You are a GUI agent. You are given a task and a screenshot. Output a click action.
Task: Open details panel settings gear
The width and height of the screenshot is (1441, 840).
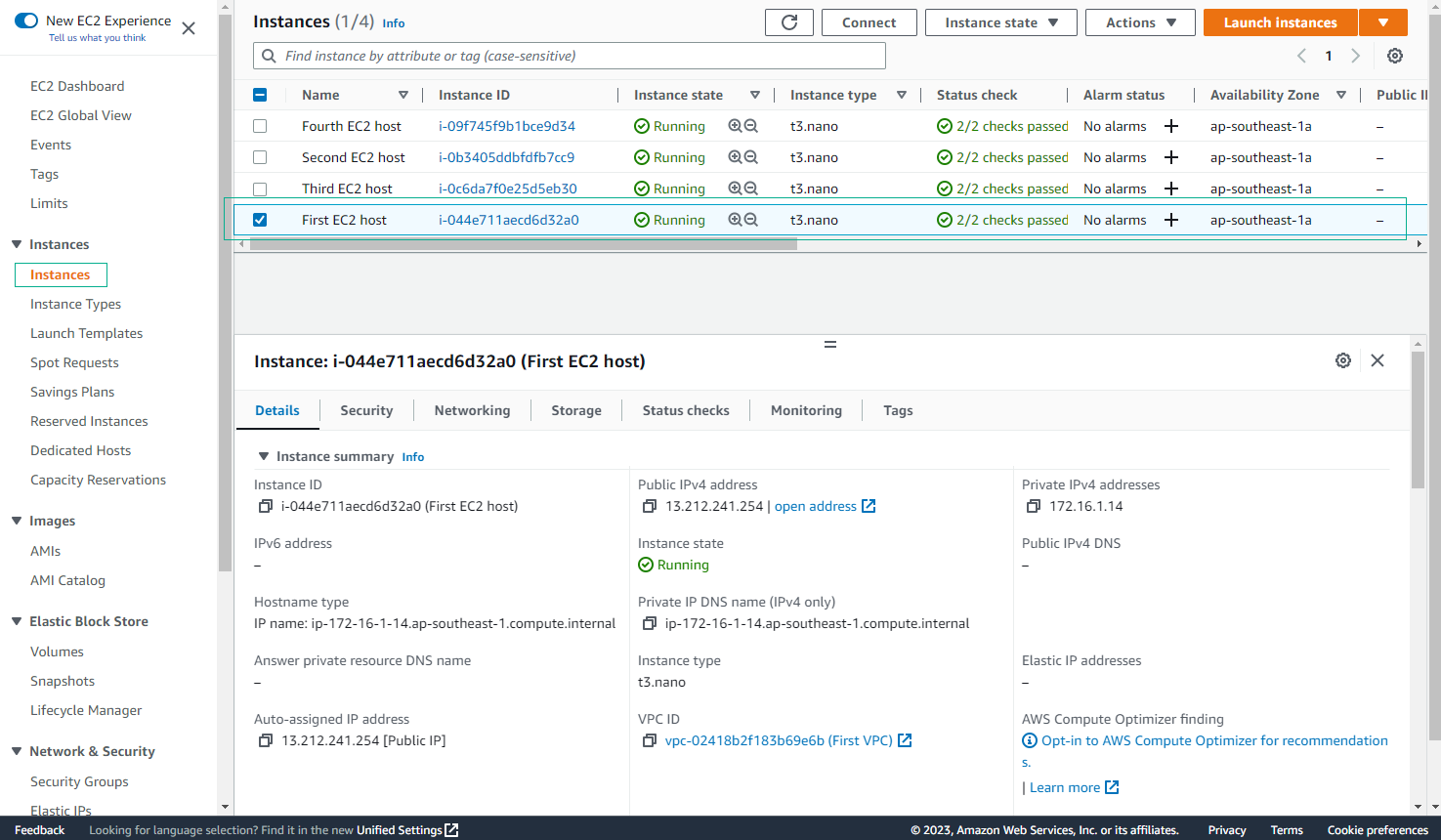[1343, 360]
